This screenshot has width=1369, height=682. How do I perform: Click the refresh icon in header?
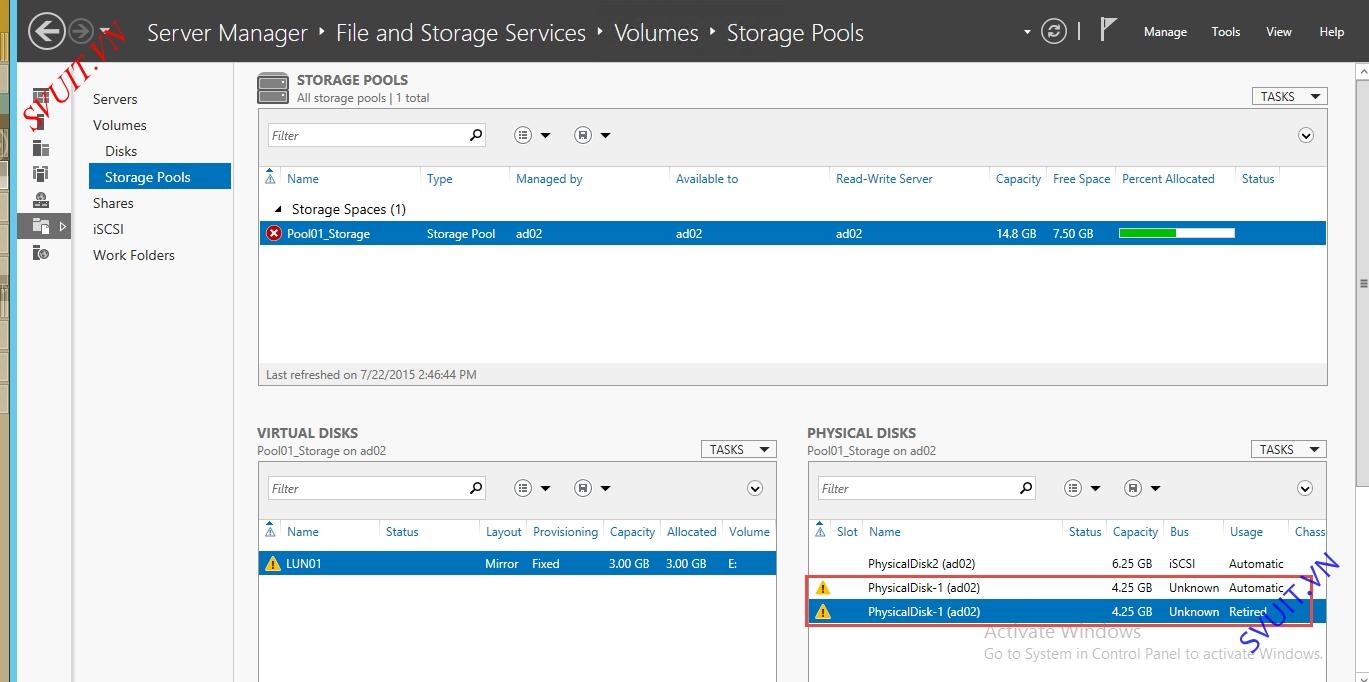[1054, 32]
